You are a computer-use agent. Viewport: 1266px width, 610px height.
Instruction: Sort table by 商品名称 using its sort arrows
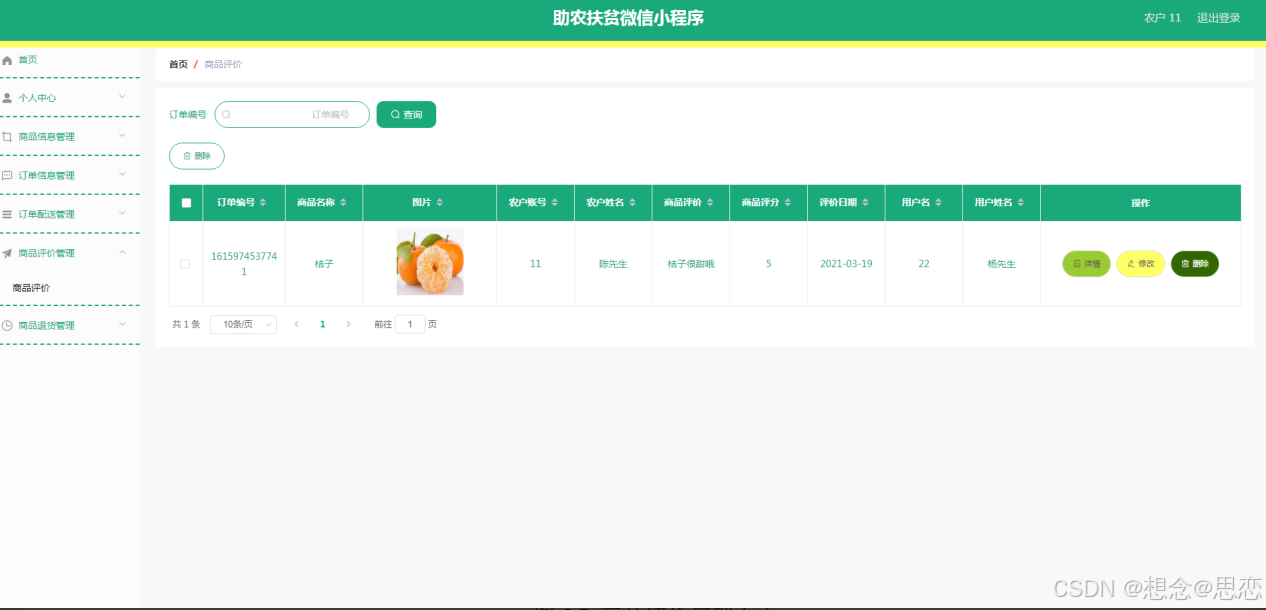pos(343,203)
